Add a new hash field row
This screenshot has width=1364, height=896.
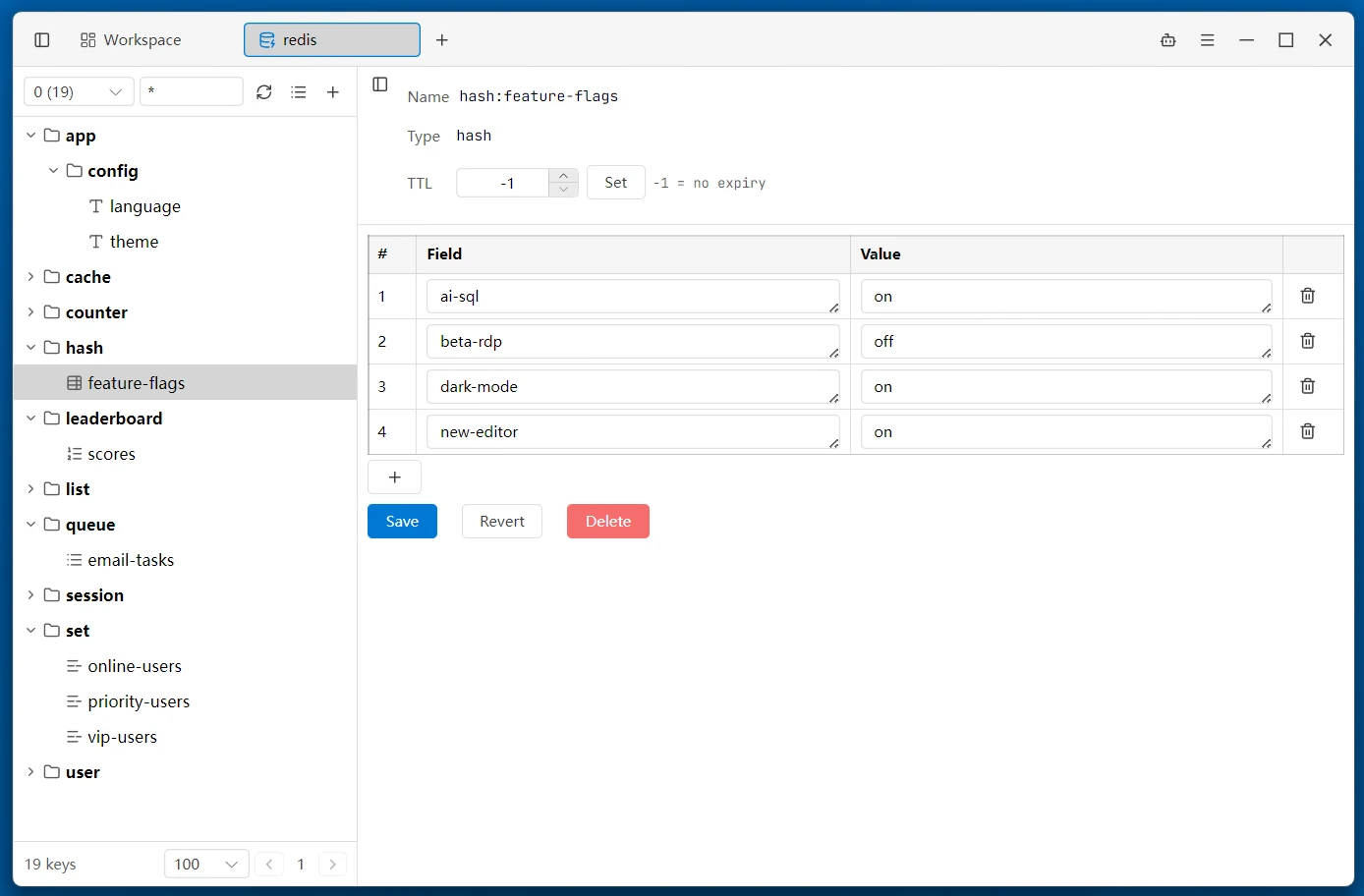click(395, 477)
